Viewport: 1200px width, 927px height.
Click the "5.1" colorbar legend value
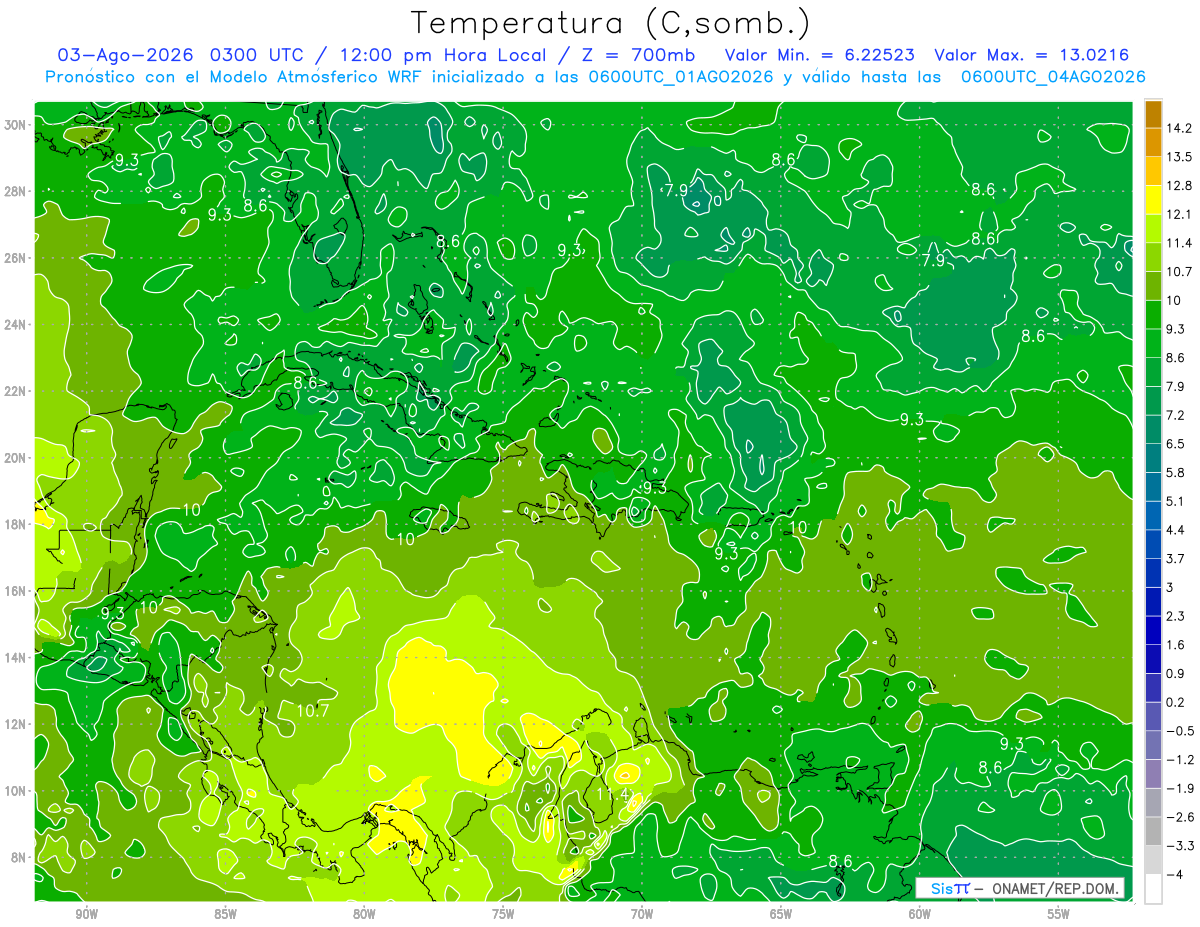(1176, 501)
